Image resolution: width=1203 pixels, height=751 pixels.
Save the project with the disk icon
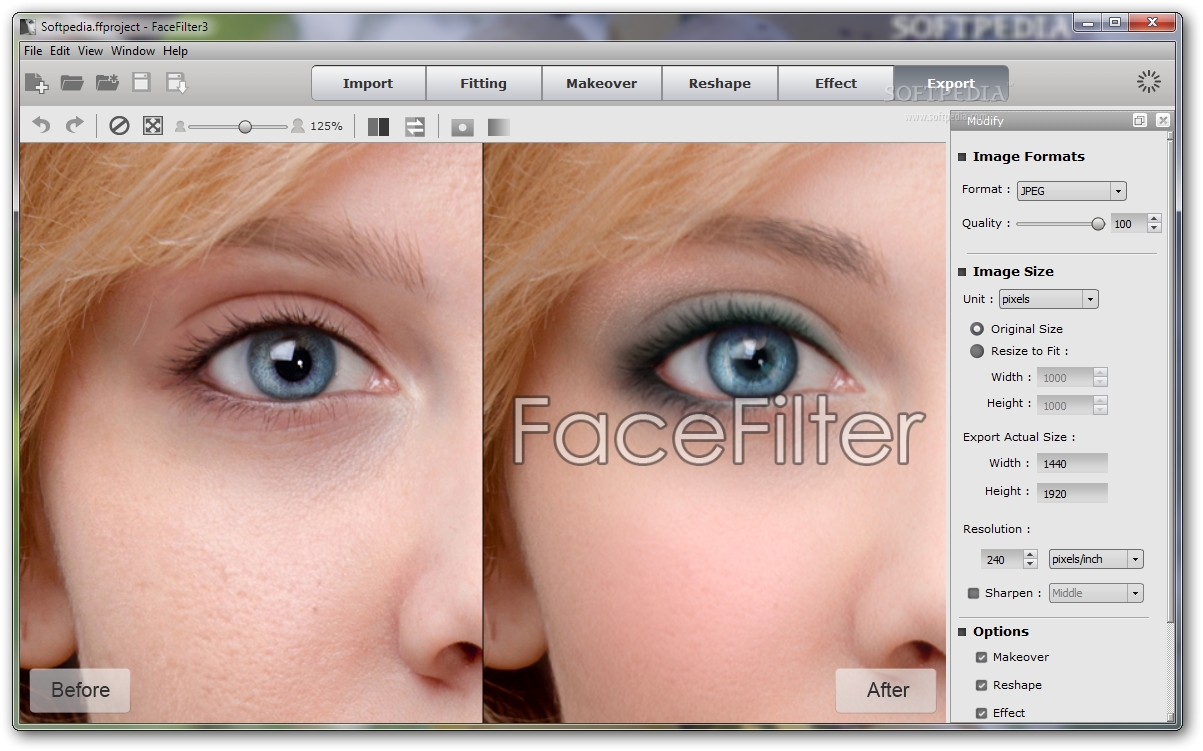pos(141,83)
